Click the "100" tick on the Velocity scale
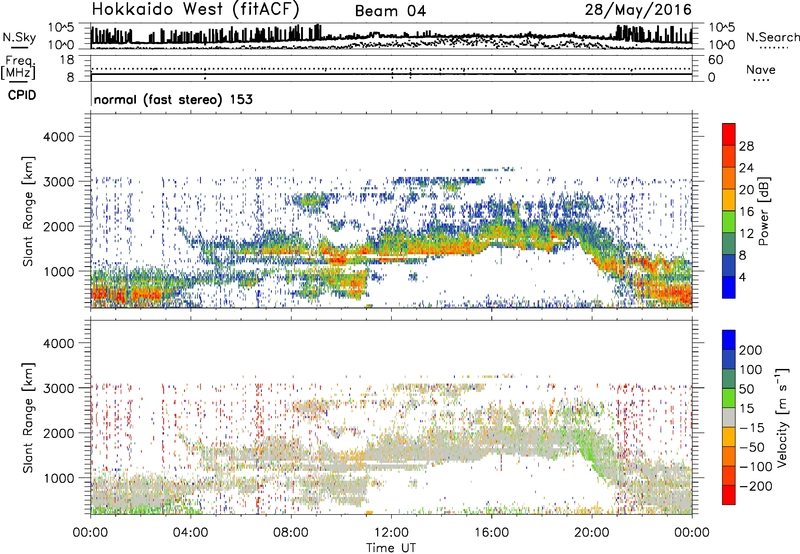Viewport: 800px width, 554px height. pyautogui.click(x=751, y=370)
